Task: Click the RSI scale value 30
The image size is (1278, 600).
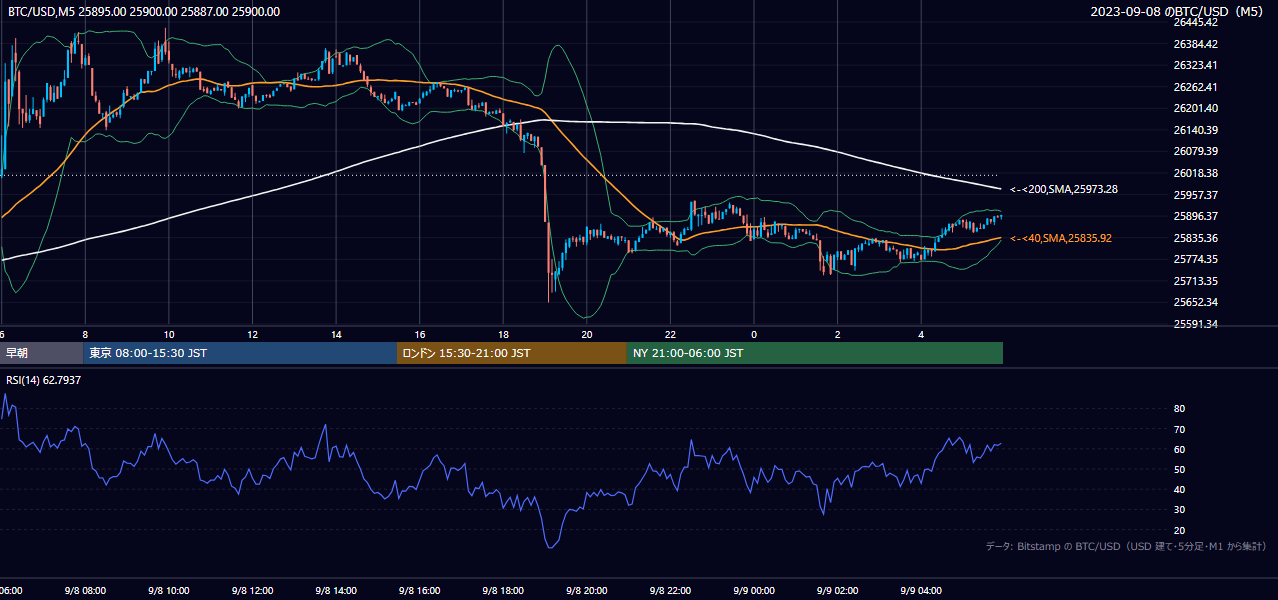Action: pyautogui.click(x=1179, y=510)
